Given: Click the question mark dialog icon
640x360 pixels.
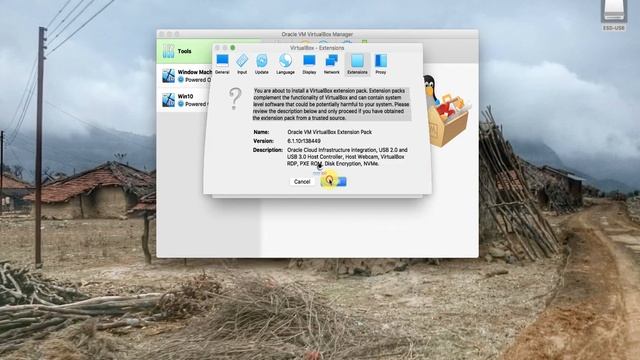Looking at the screenshot, I should (235, 99).
